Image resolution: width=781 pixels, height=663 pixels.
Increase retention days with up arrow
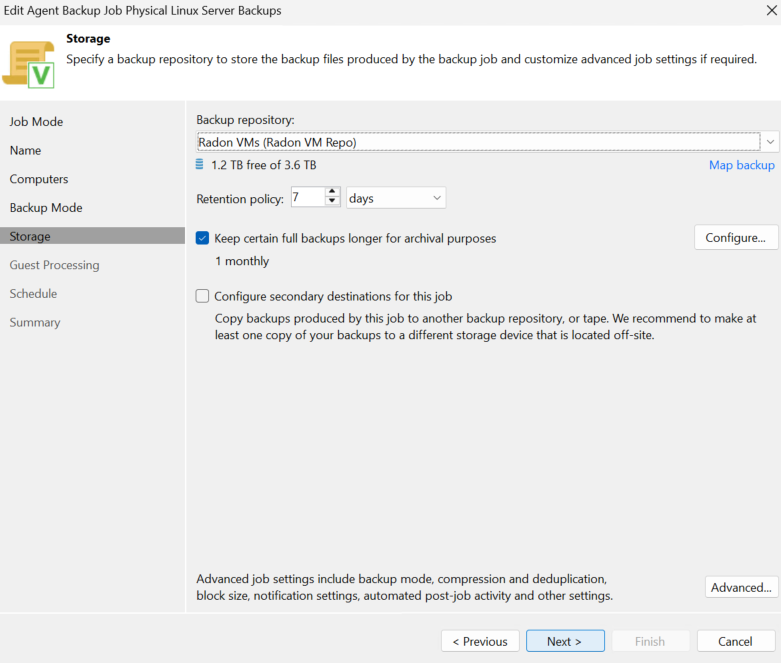[332, 192]
